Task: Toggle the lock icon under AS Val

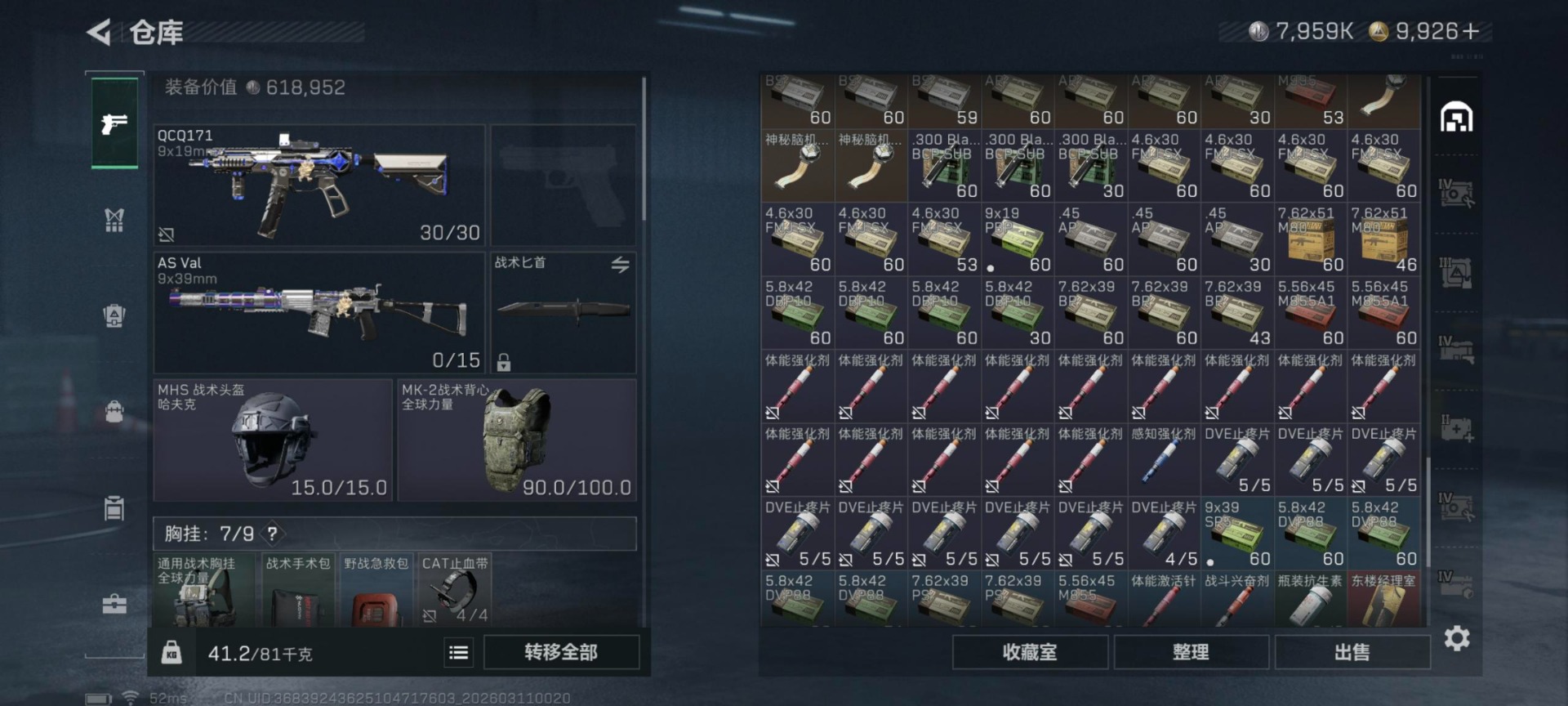Action: coord(504,362)
